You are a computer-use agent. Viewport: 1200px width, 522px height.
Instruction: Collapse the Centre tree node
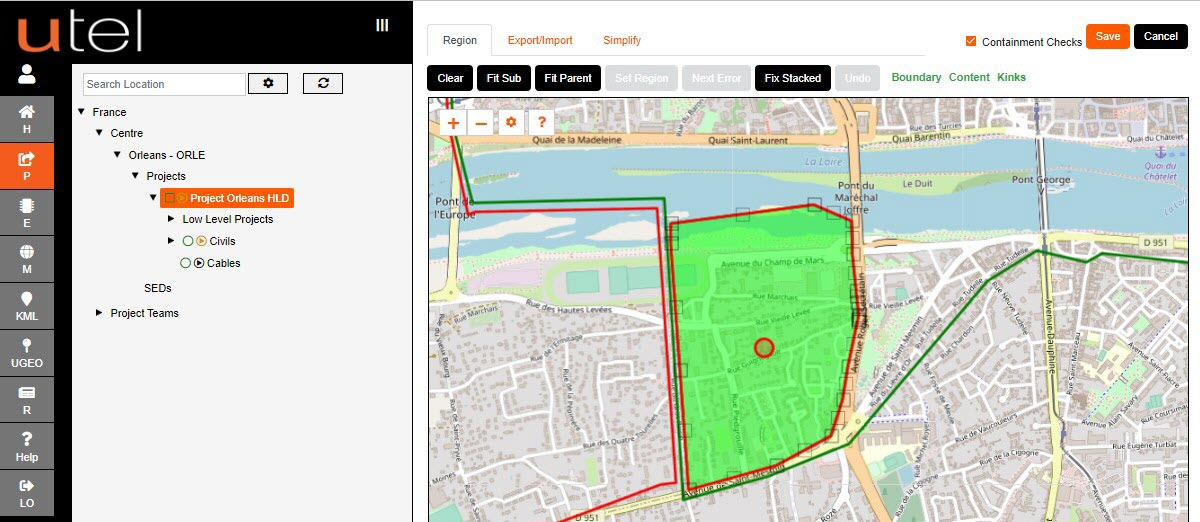99,133
